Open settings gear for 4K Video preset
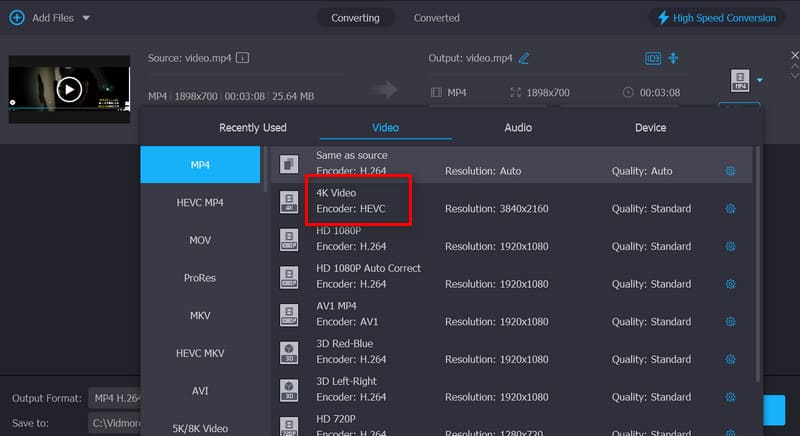This screenshot has width=800, height=436. [730, 209]
